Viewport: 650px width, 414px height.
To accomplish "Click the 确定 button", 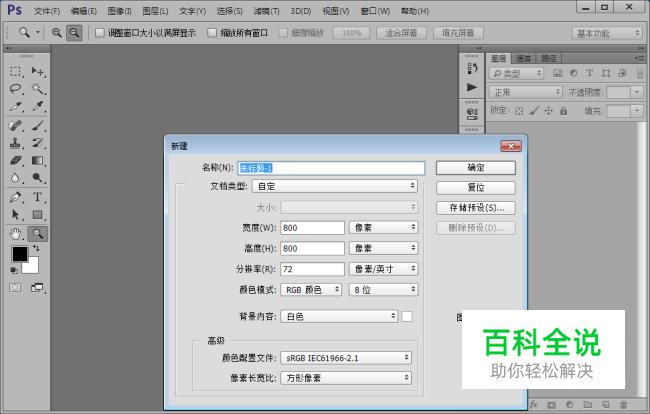I will click(x=476, y=168).
